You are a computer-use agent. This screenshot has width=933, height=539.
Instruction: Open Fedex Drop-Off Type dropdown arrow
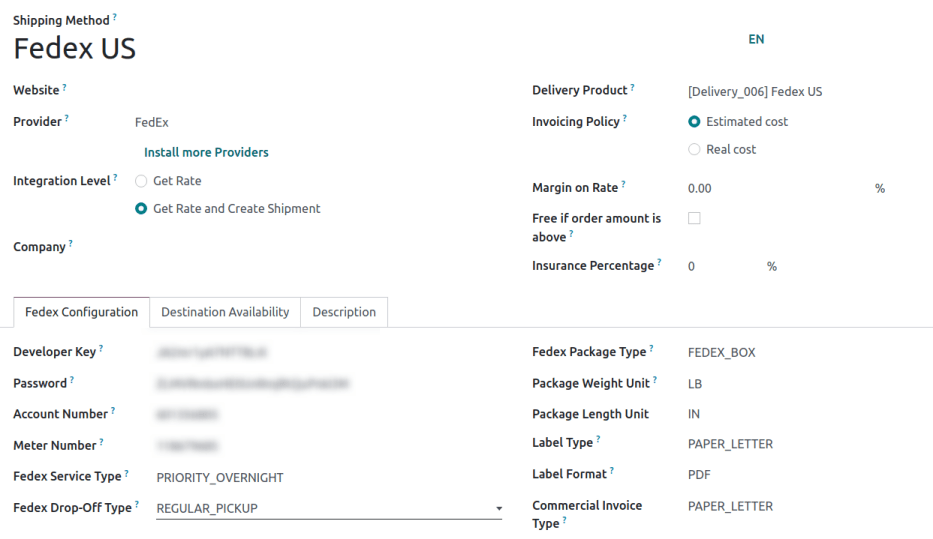499,509
